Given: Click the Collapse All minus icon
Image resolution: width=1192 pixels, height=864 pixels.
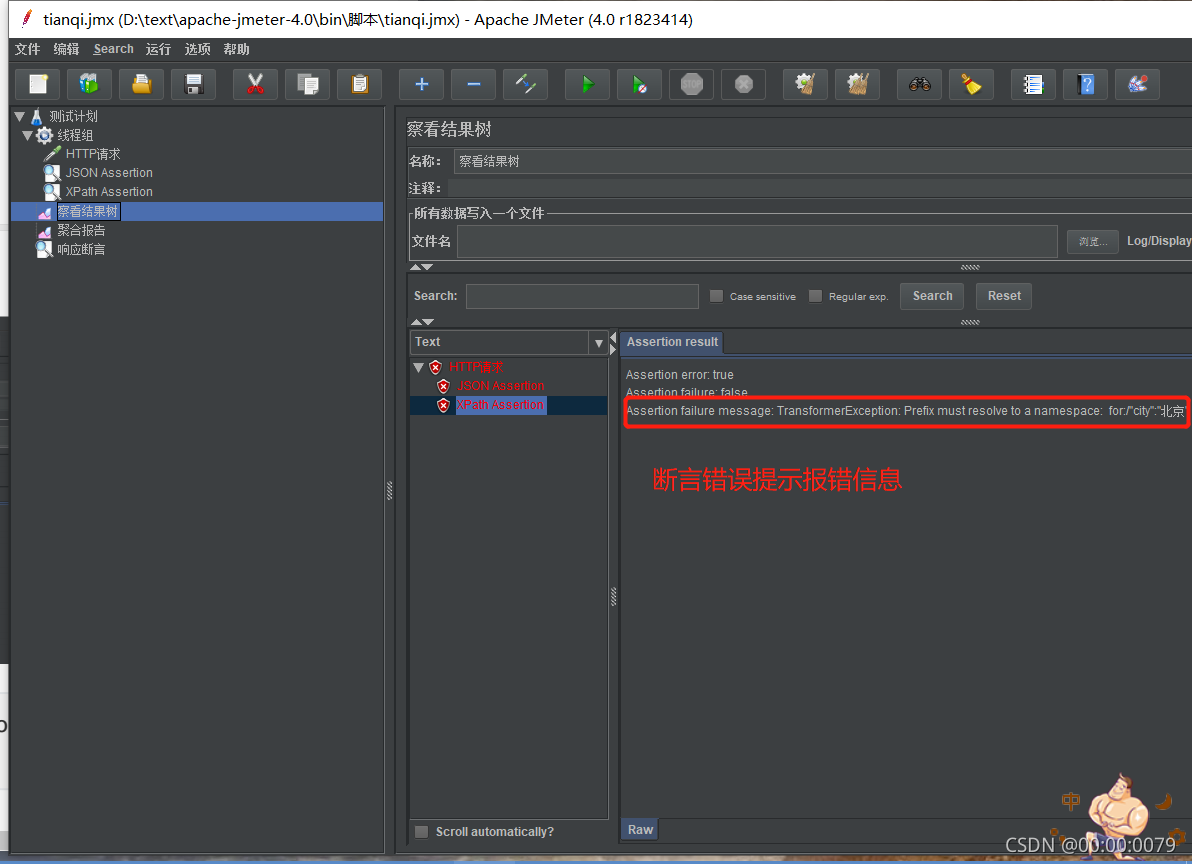Looking at the screenshot, I should point(474,84).
